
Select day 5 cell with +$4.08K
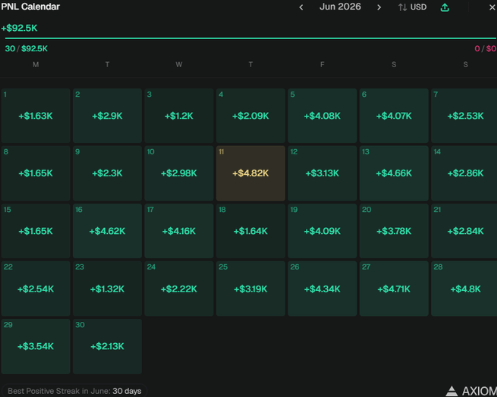point(322,116)
